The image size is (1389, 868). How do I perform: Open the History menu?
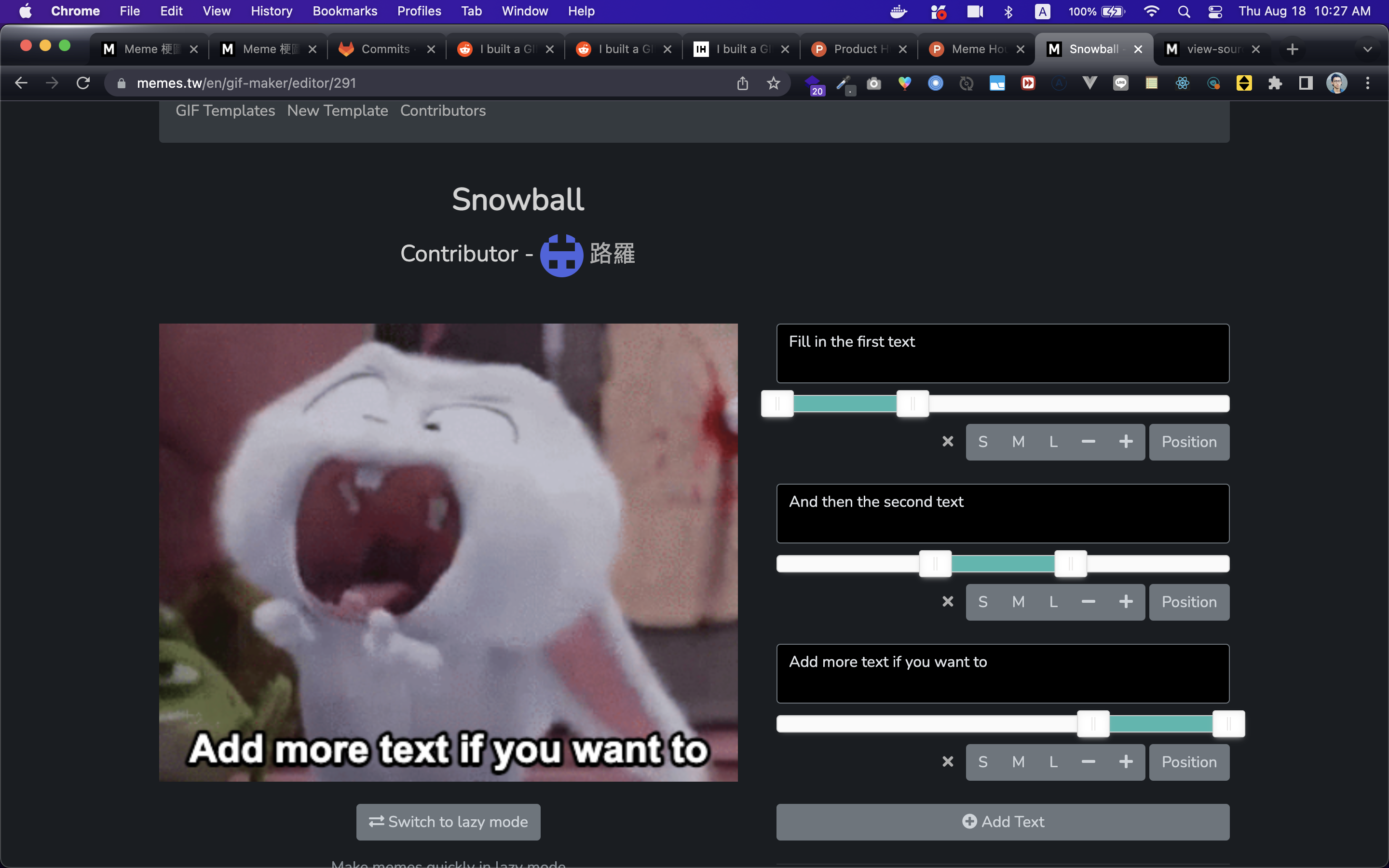pyautogui.click(x=272, y=12)
